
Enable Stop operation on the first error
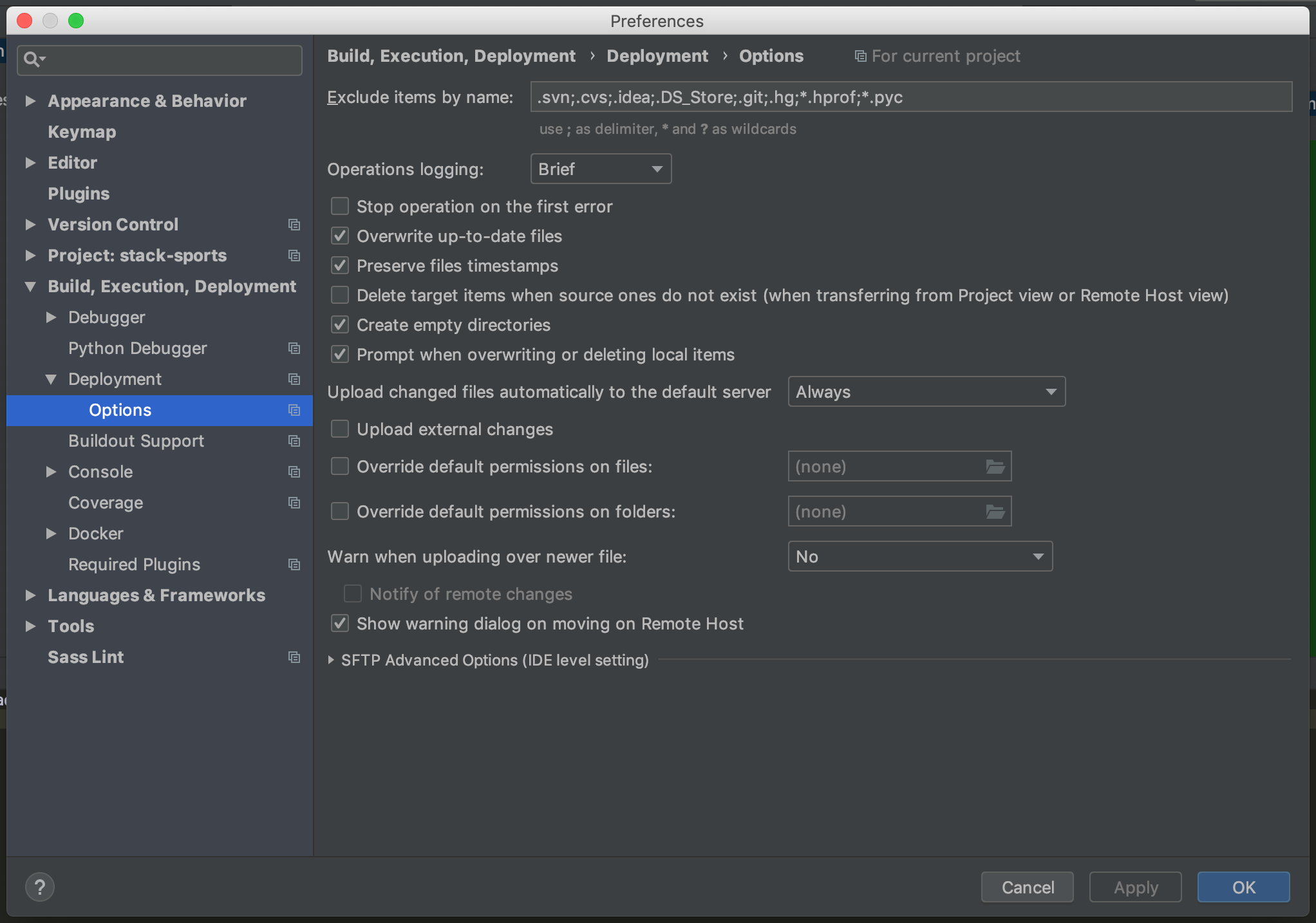(x=340, y=207)
